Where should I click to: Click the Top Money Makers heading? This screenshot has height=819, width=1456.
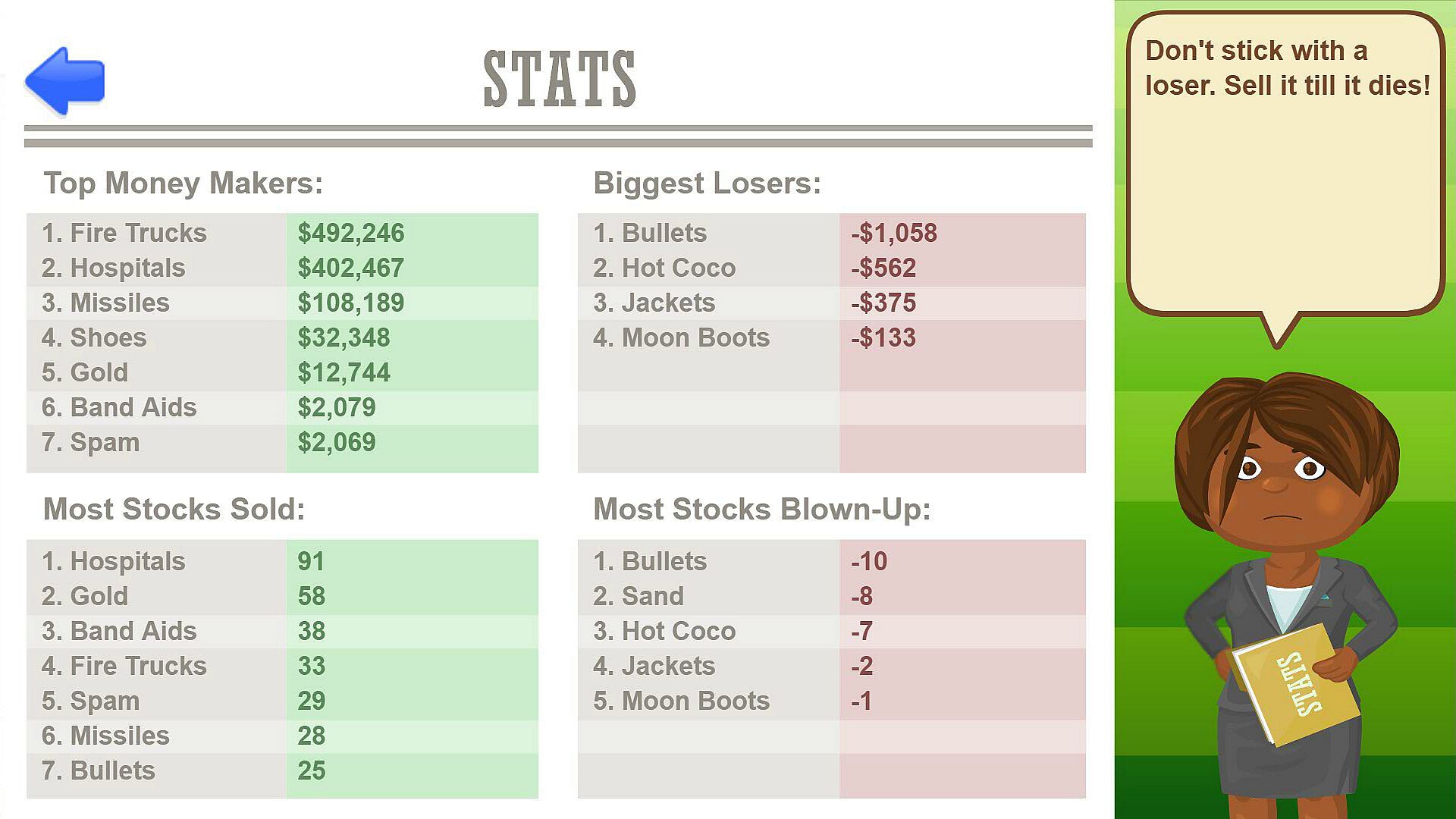coord(184,183)
